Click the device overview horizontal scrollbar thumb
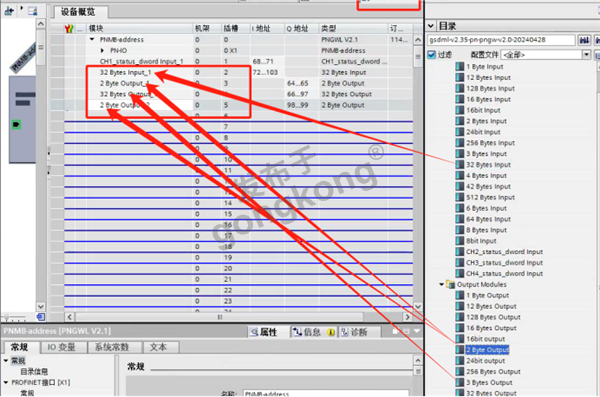 (219, 317)
